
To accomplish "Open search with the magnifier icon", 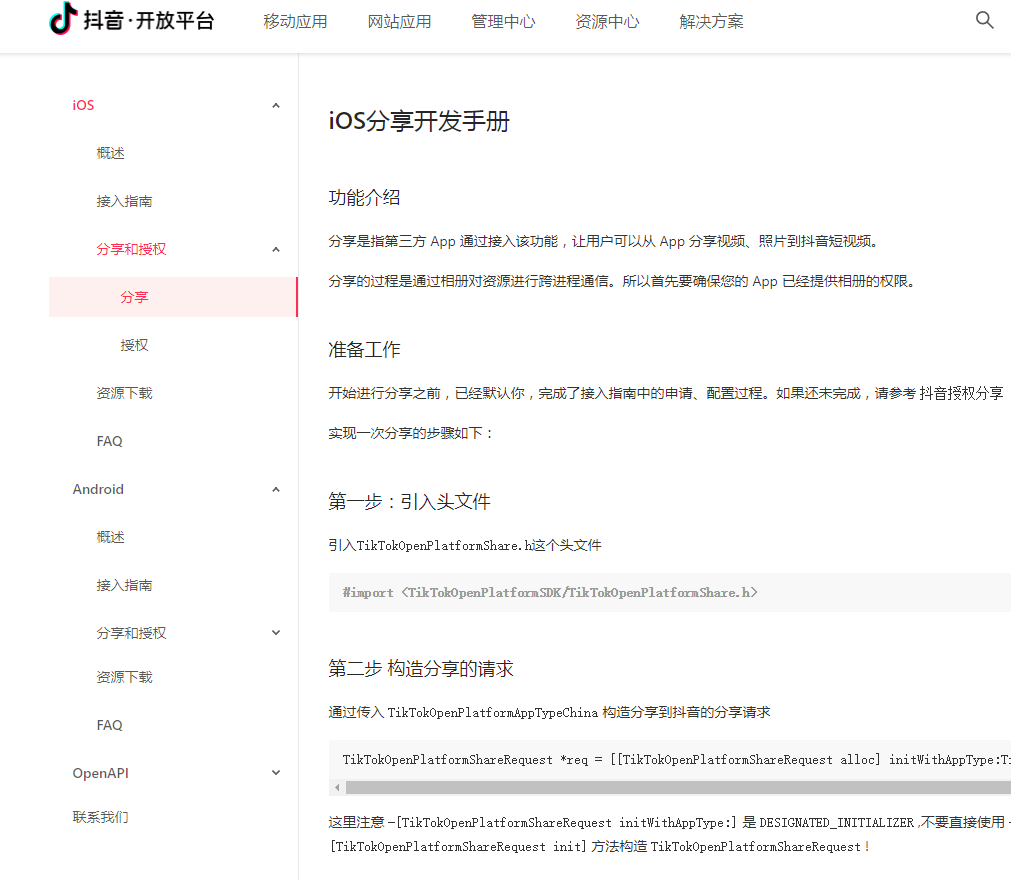I will click(x=984, y=20).
